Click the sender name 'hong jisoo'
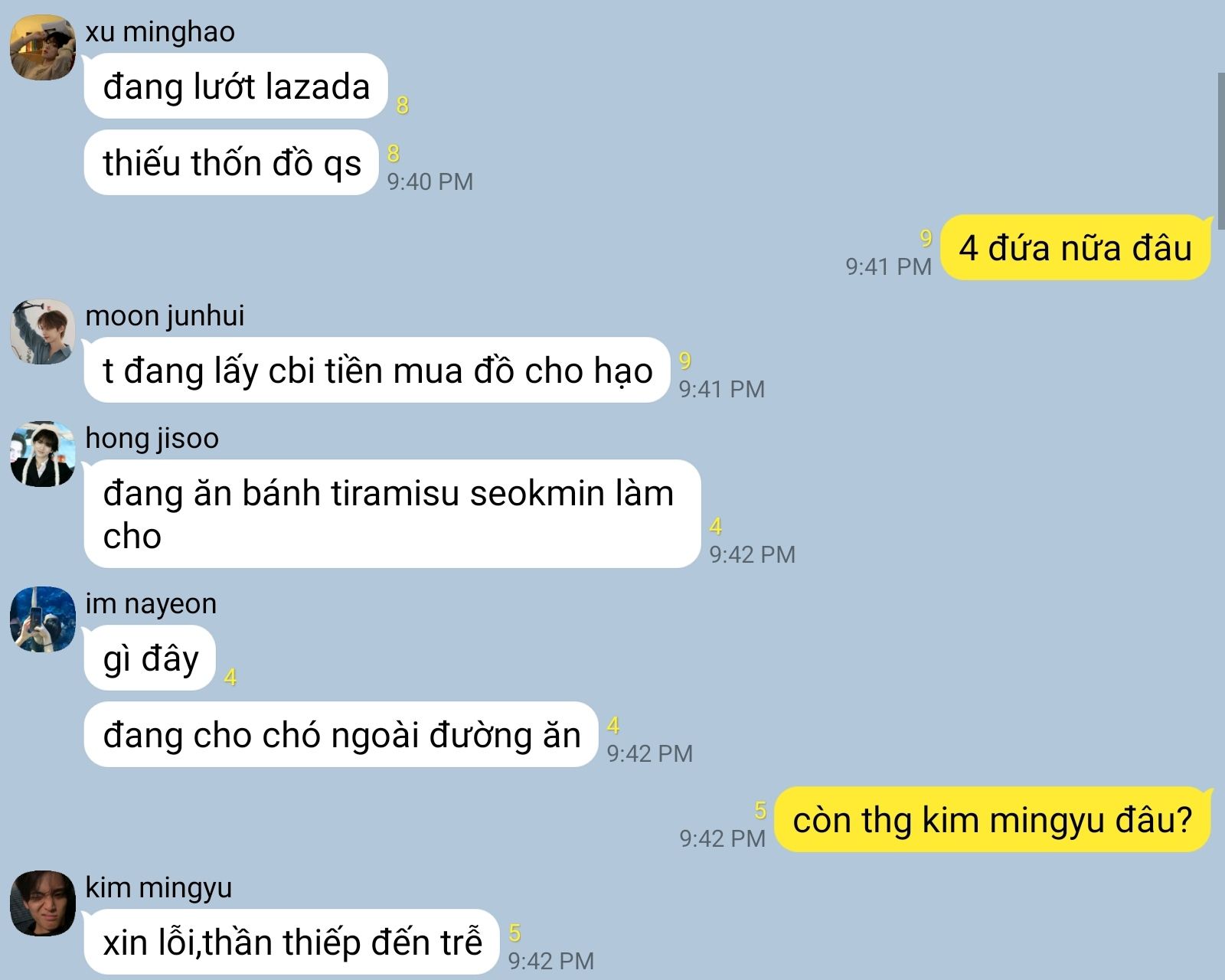Viewport: 1225px width, 980px height. tap(152, 438)
